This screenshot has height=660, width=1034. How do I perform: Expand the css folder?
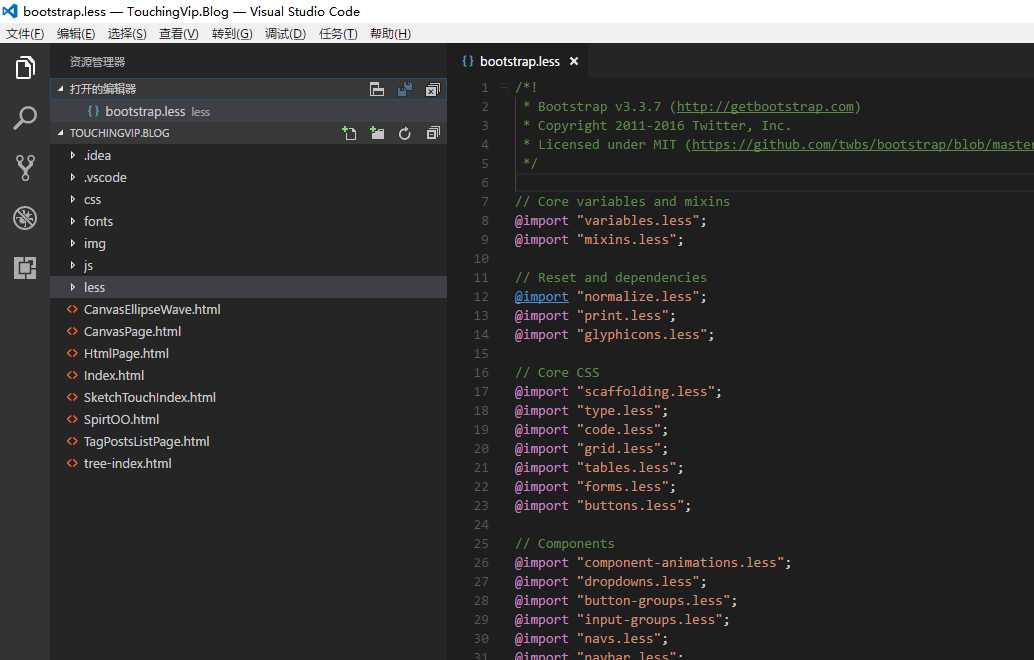pos(73,199)
